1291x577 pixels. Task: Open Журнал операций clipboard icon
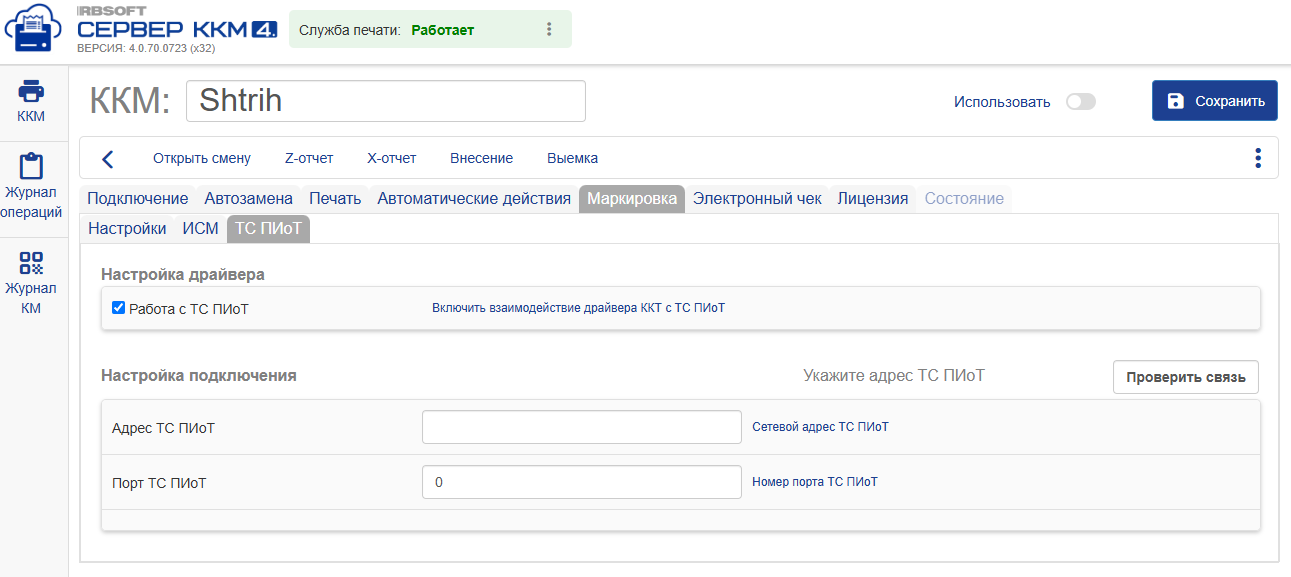(31, 166)
